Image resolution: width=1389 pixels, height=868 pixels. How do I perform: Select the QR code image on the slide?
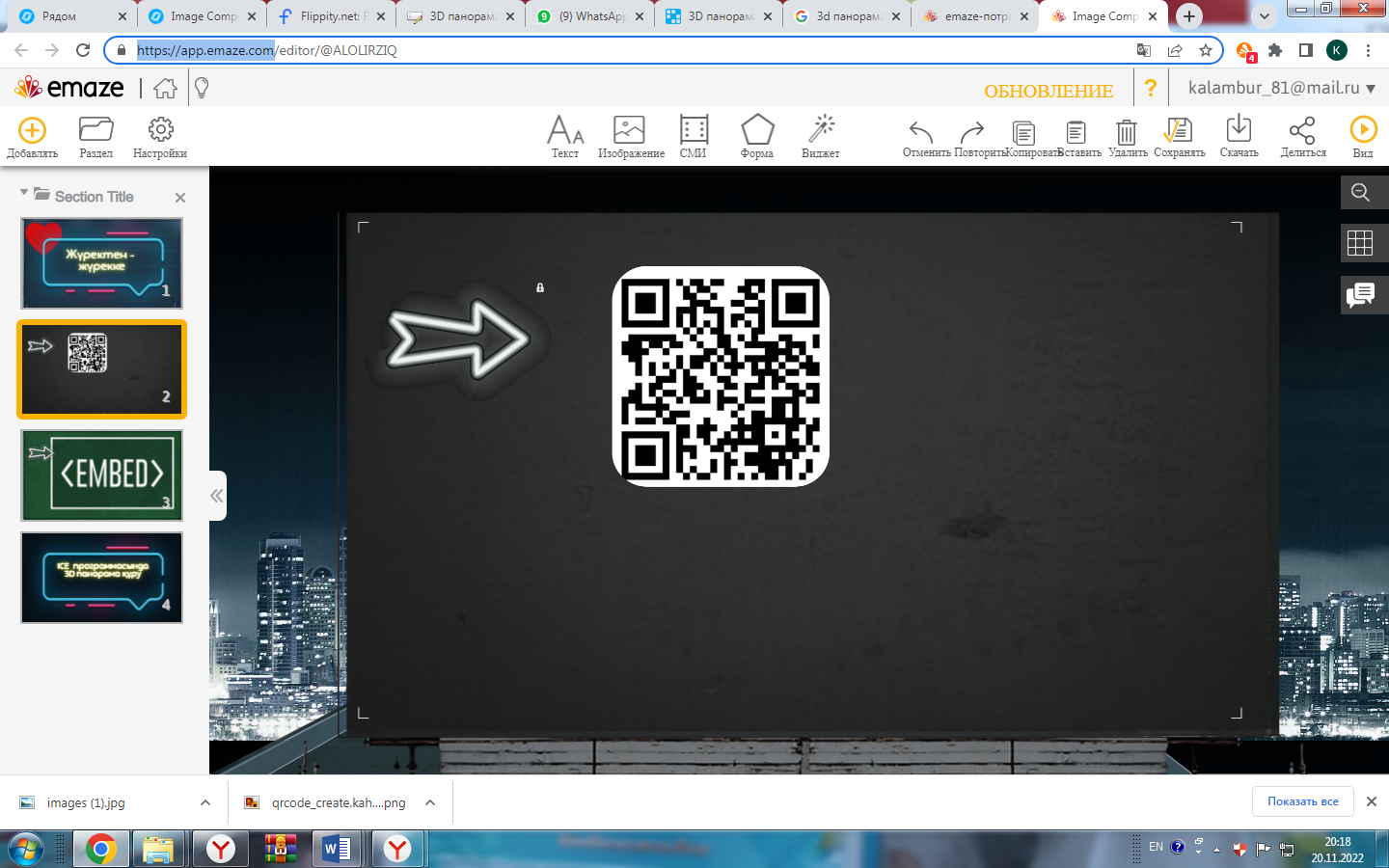[x=721, y=376]
